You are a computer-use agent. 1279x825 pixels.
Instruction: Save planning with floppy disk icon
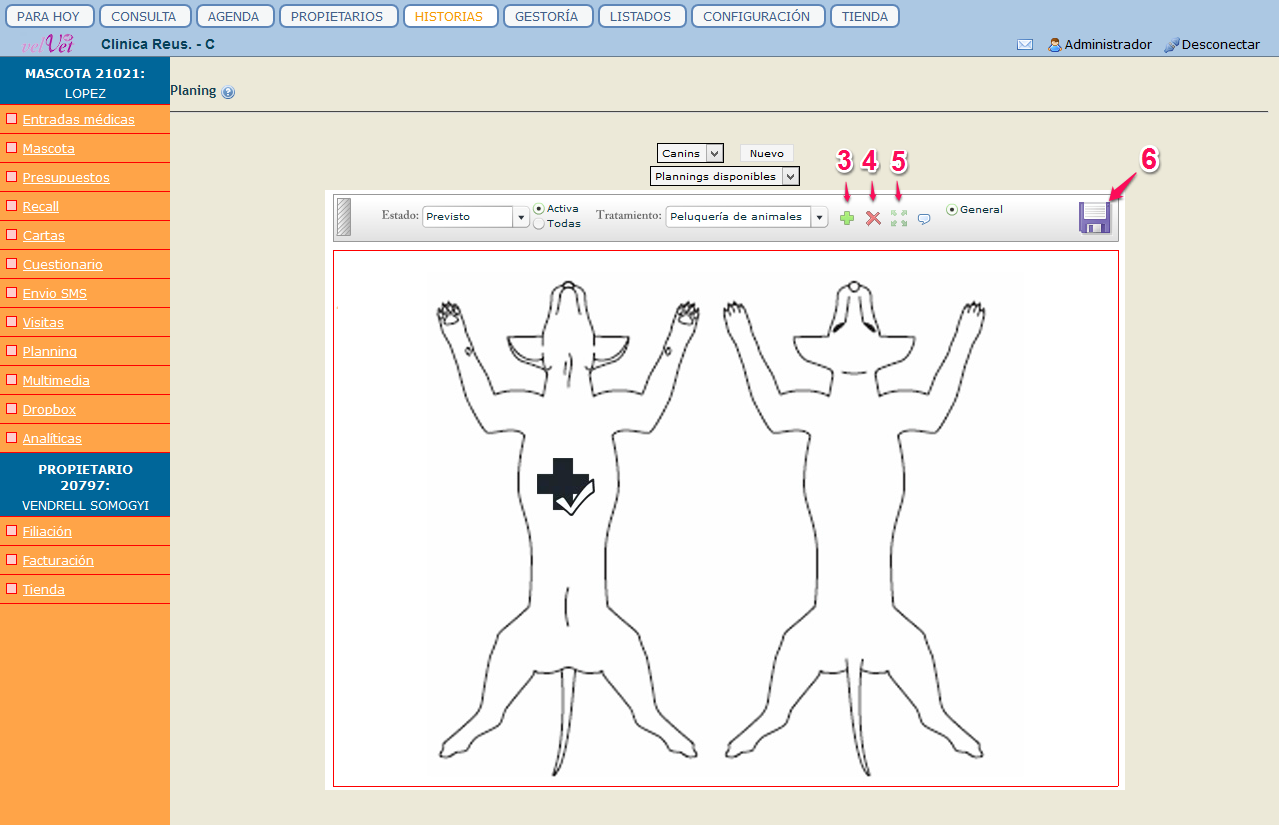[x=1095, y=217]
